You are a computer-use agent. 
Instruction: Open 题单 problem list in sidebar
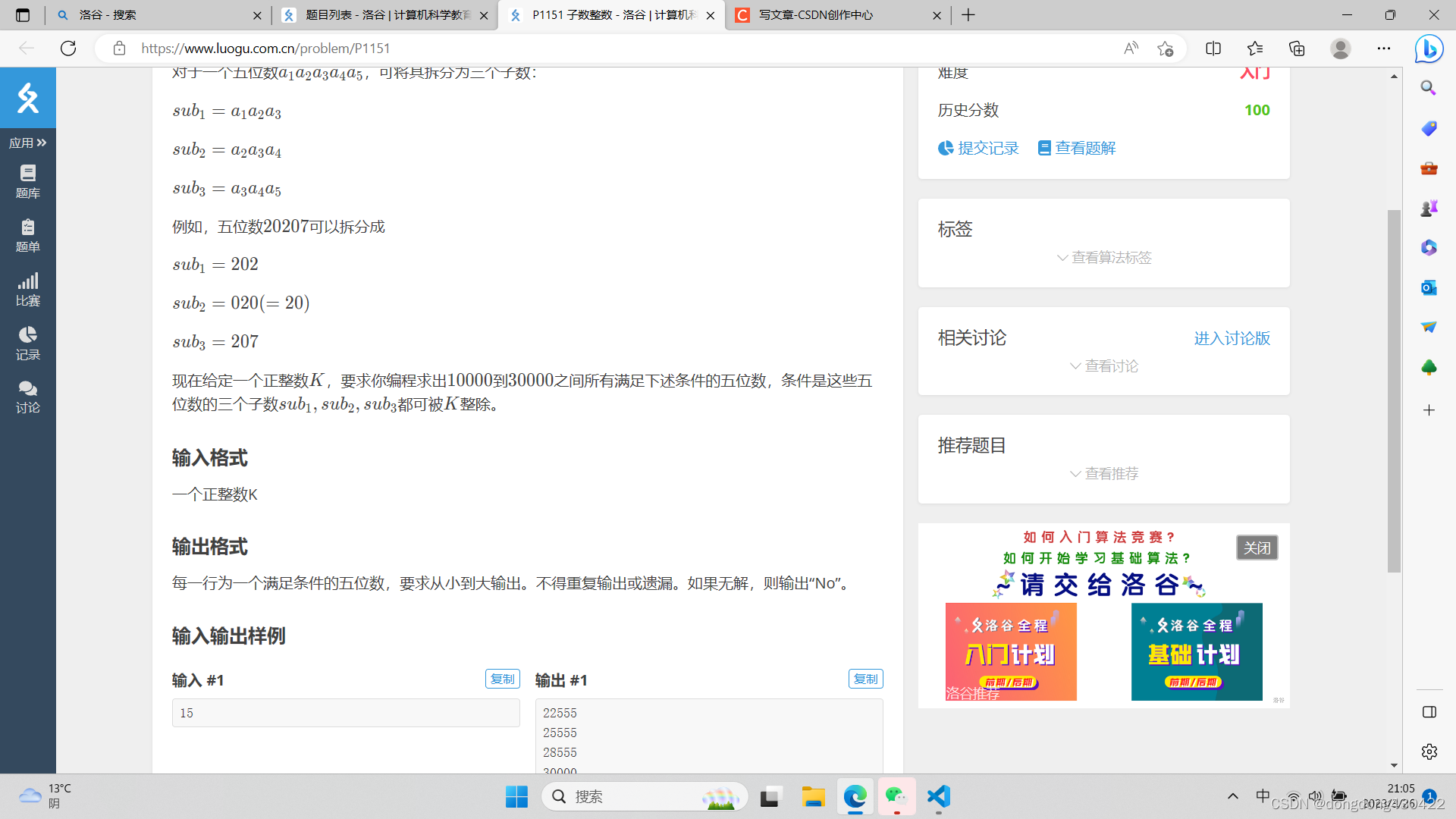click(28, 236)
